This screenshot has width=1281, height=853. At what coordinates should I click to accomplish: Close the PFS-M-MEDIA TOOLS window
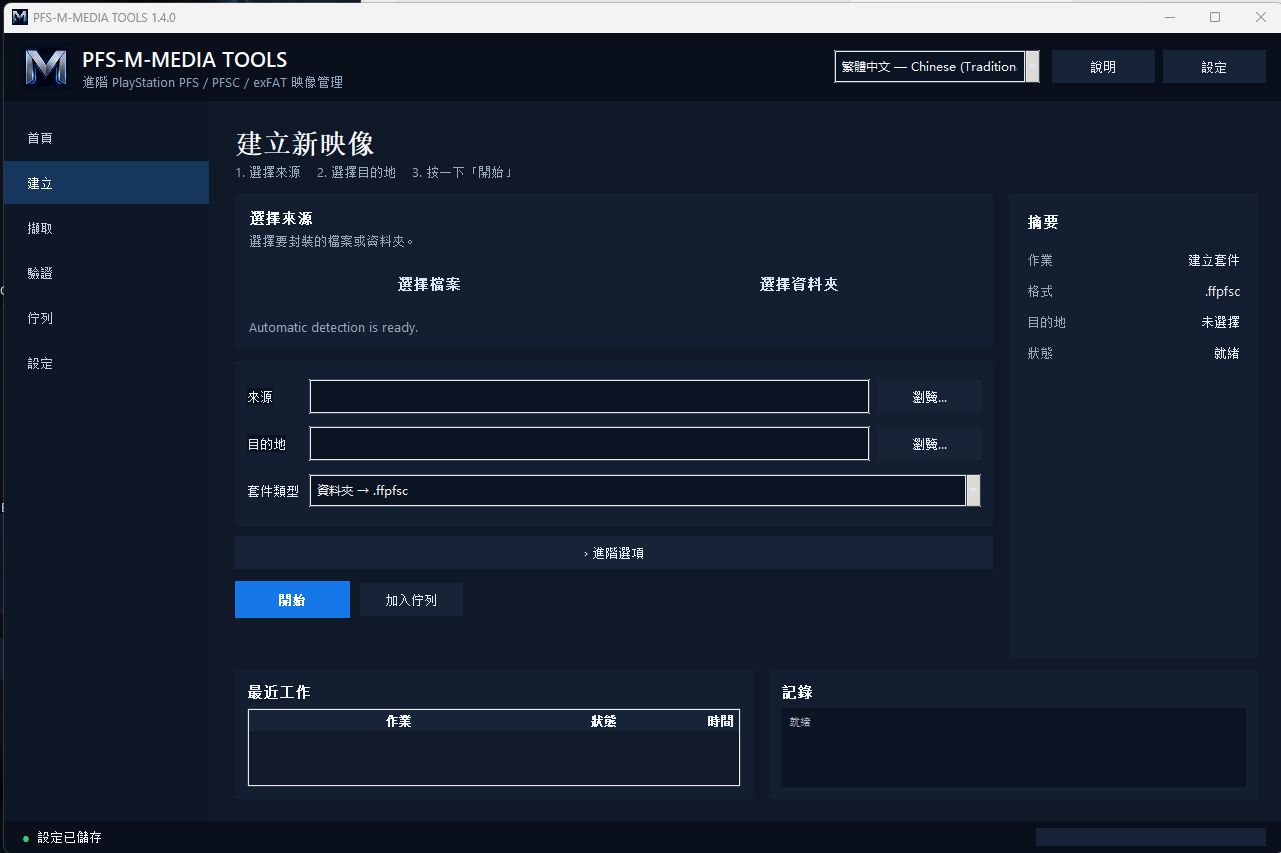[1260, 17]
